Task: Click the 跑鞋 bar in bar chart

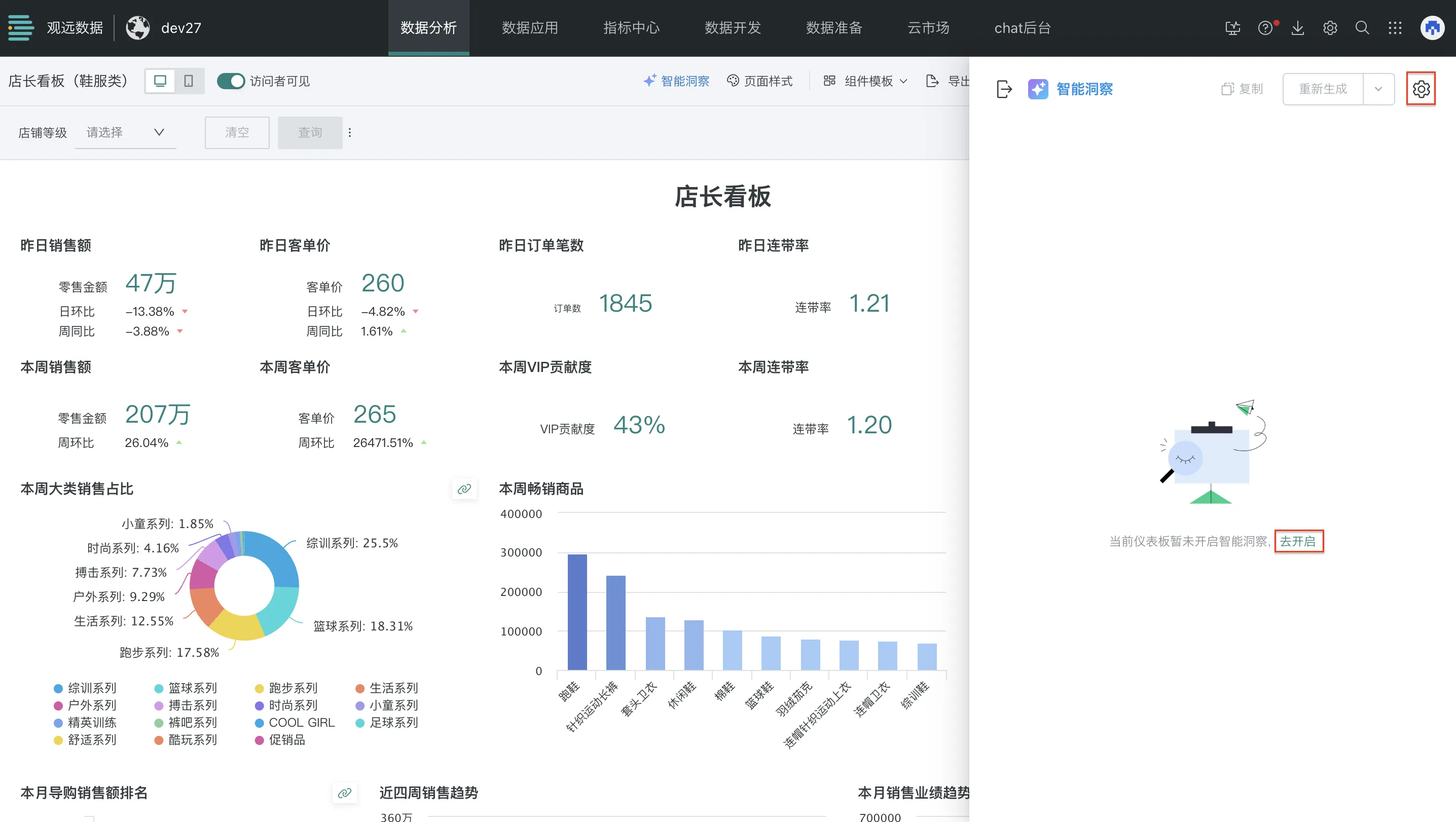Action: [x=577, y=611]
